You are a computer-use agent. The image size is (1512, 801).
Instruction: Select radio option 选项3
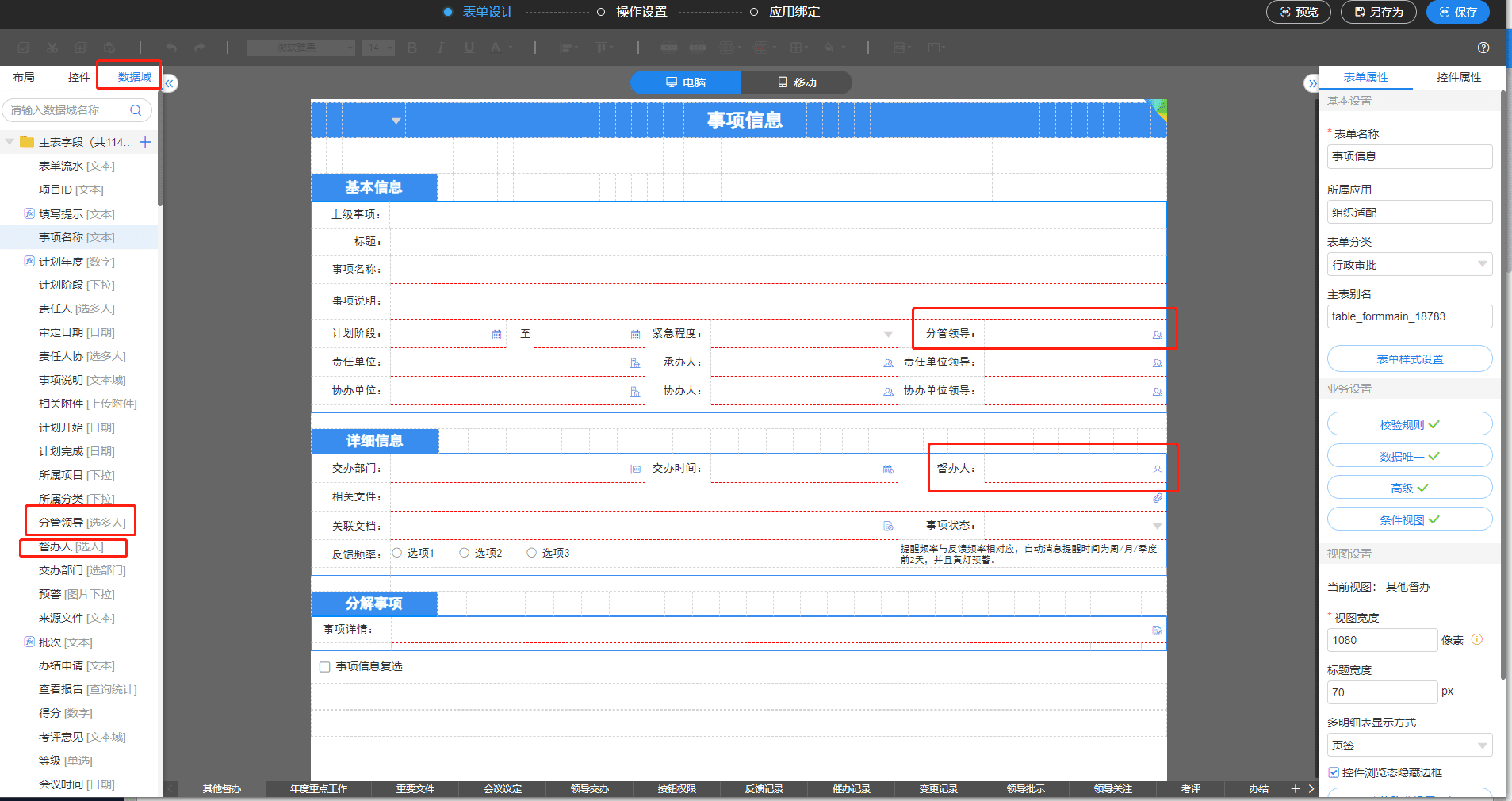click(532, 553)
